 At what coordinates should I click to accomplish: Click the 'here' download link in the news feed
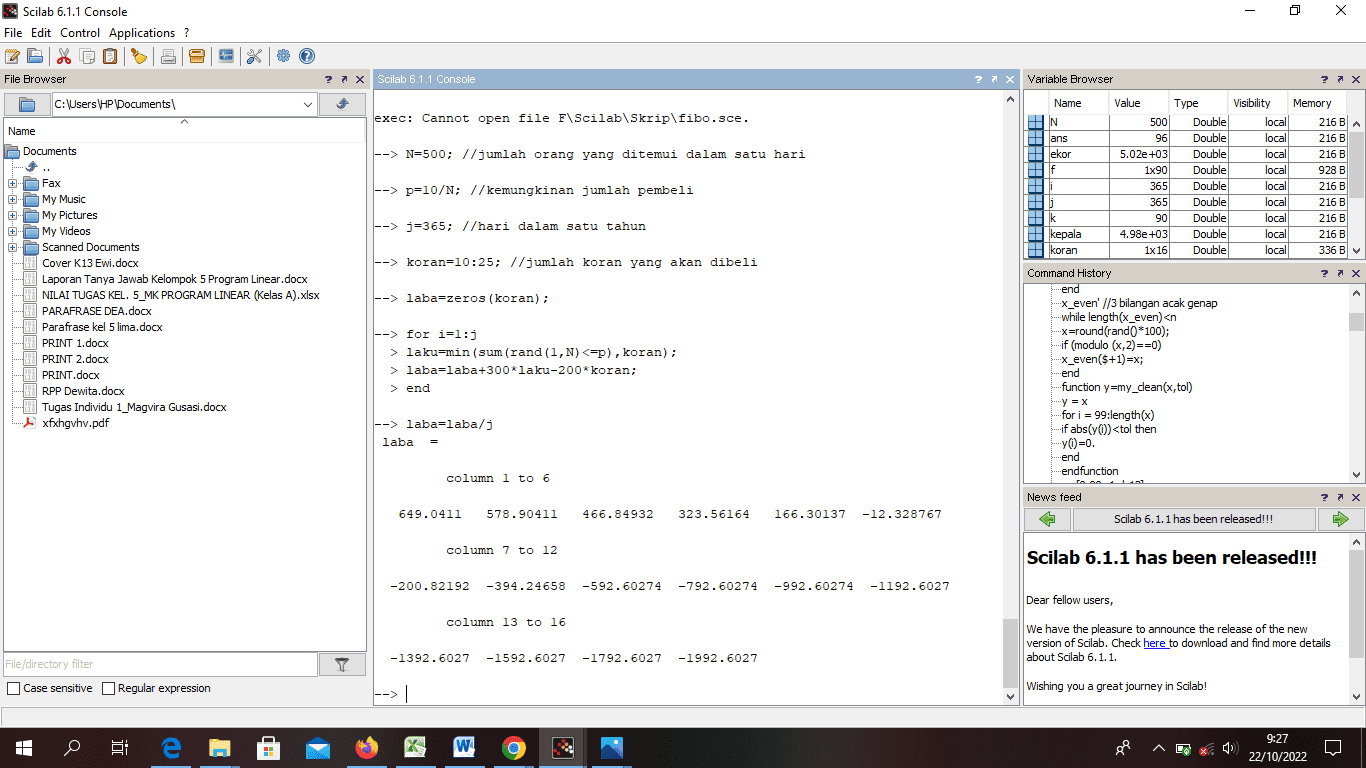[1155, 643]
